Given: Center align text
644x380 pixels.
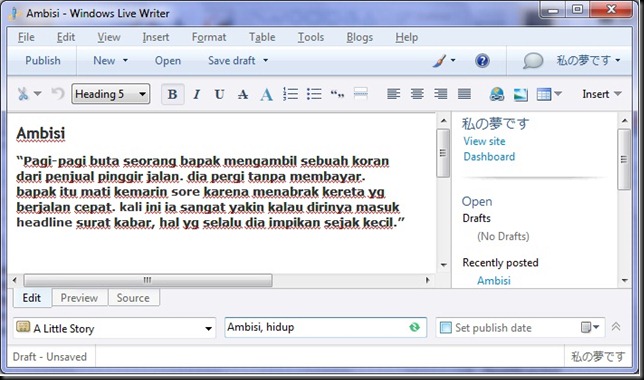Looking at the screenshot, I should [417, 94].
